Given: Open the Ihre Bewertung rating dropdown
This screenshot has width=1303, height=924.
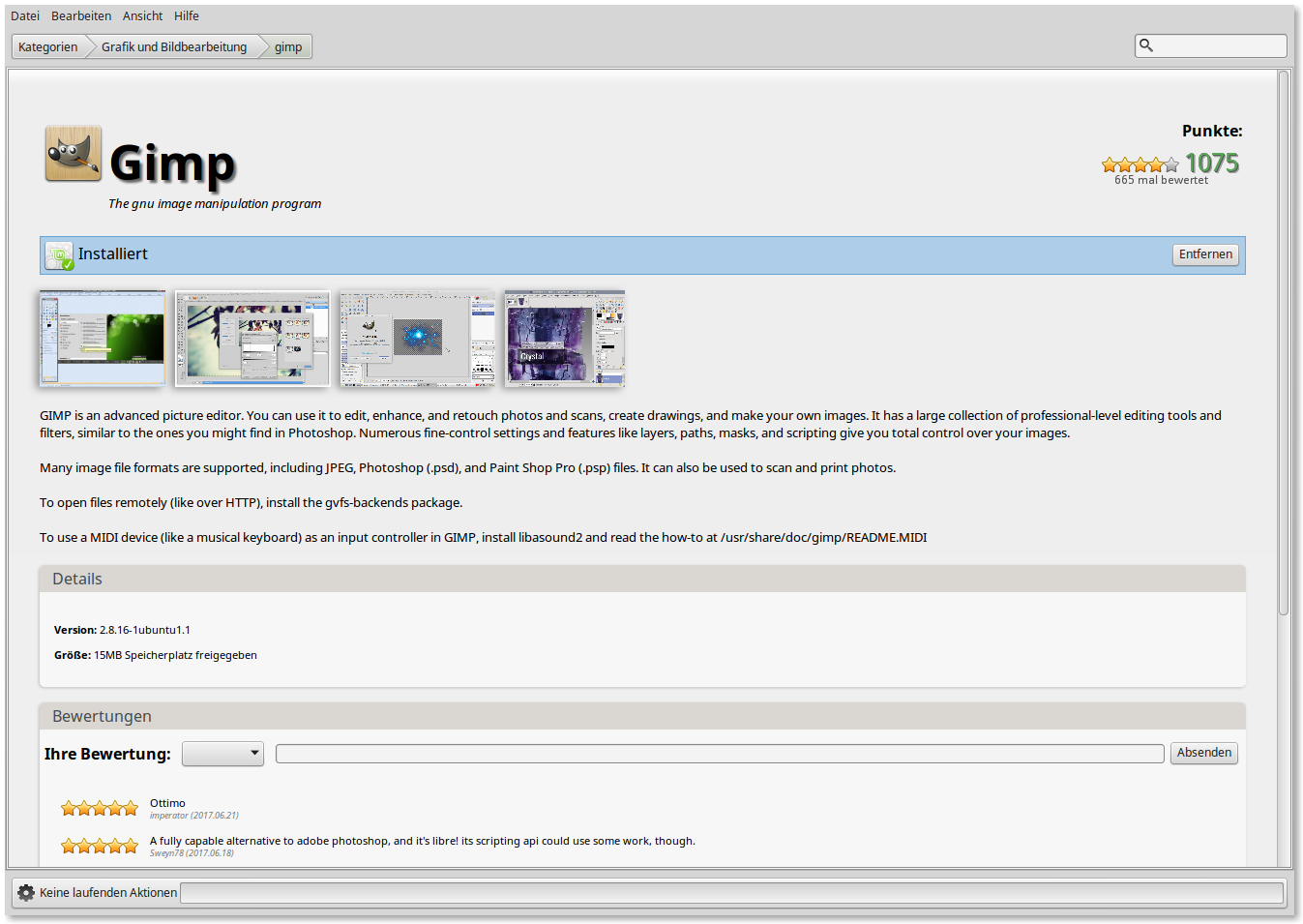Looking at the screenshot, I should tap(222, 754).
